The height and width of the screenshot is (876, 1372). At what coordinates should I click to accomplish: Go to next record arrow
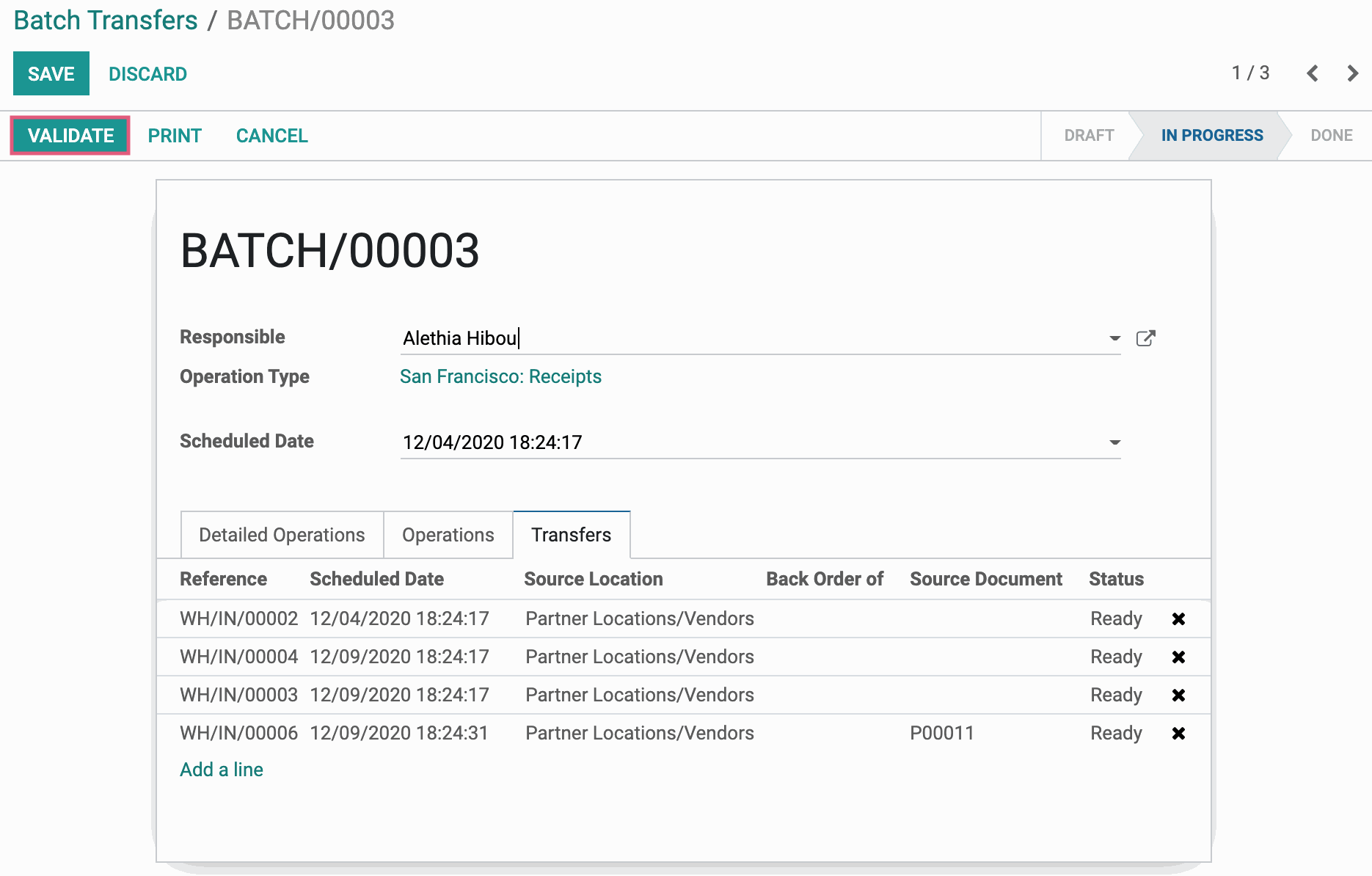(x=1352, y=73)
